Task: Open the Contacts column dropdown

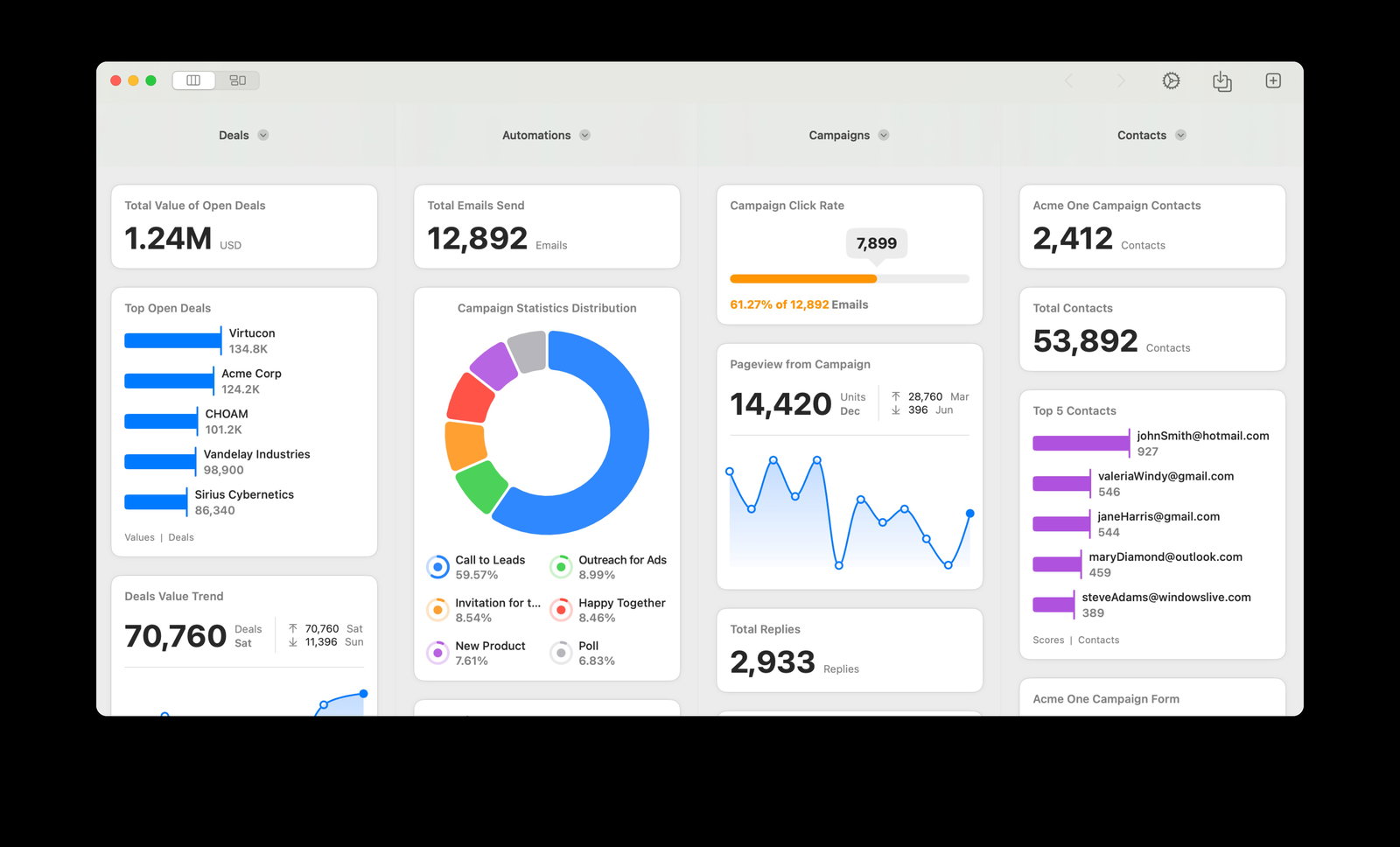Action: tap(1182, 135)
